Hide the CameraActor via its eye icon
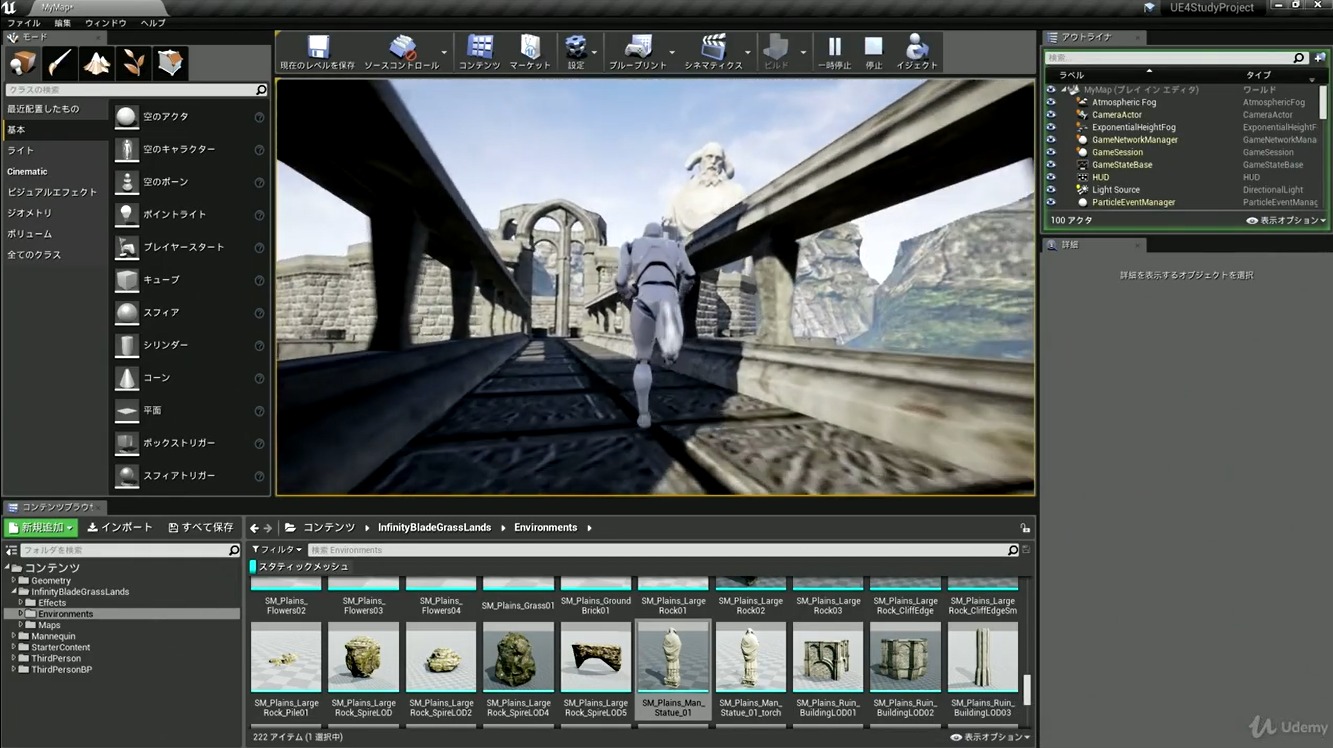Screen dimensions: 1333x748 (x=1051, y=115)
